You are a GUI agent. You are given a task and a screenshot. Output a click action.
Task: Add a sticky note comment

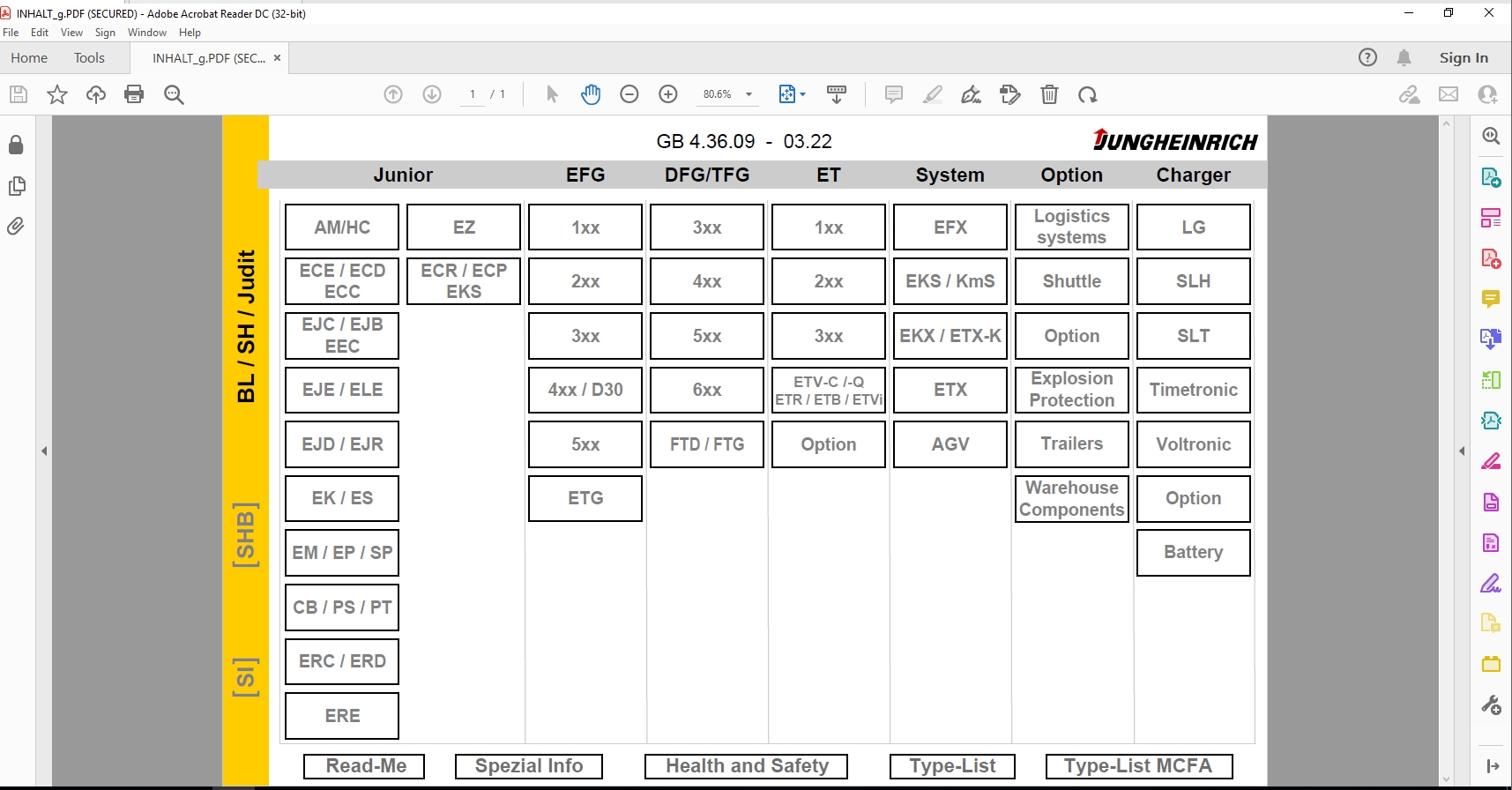pyautogui.click(x=894, y=94)
